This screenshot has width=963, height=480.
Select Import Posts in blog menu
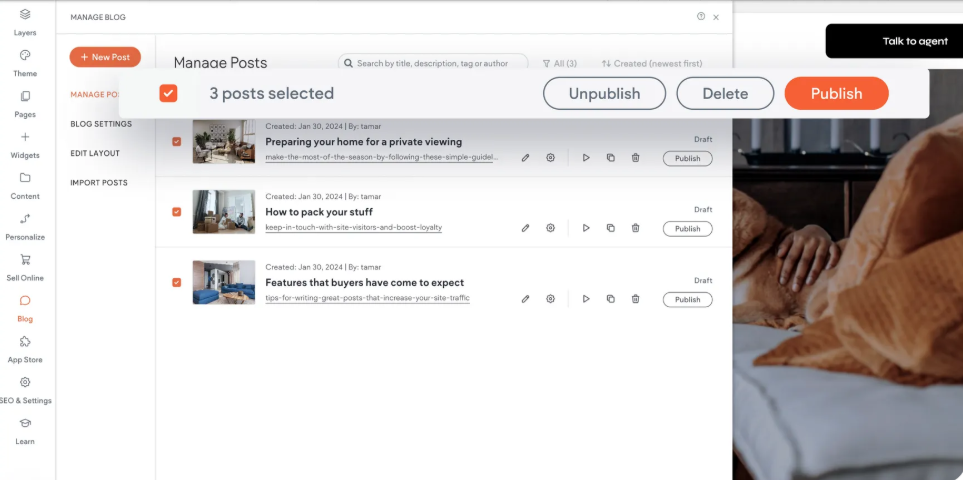(99, 183)
